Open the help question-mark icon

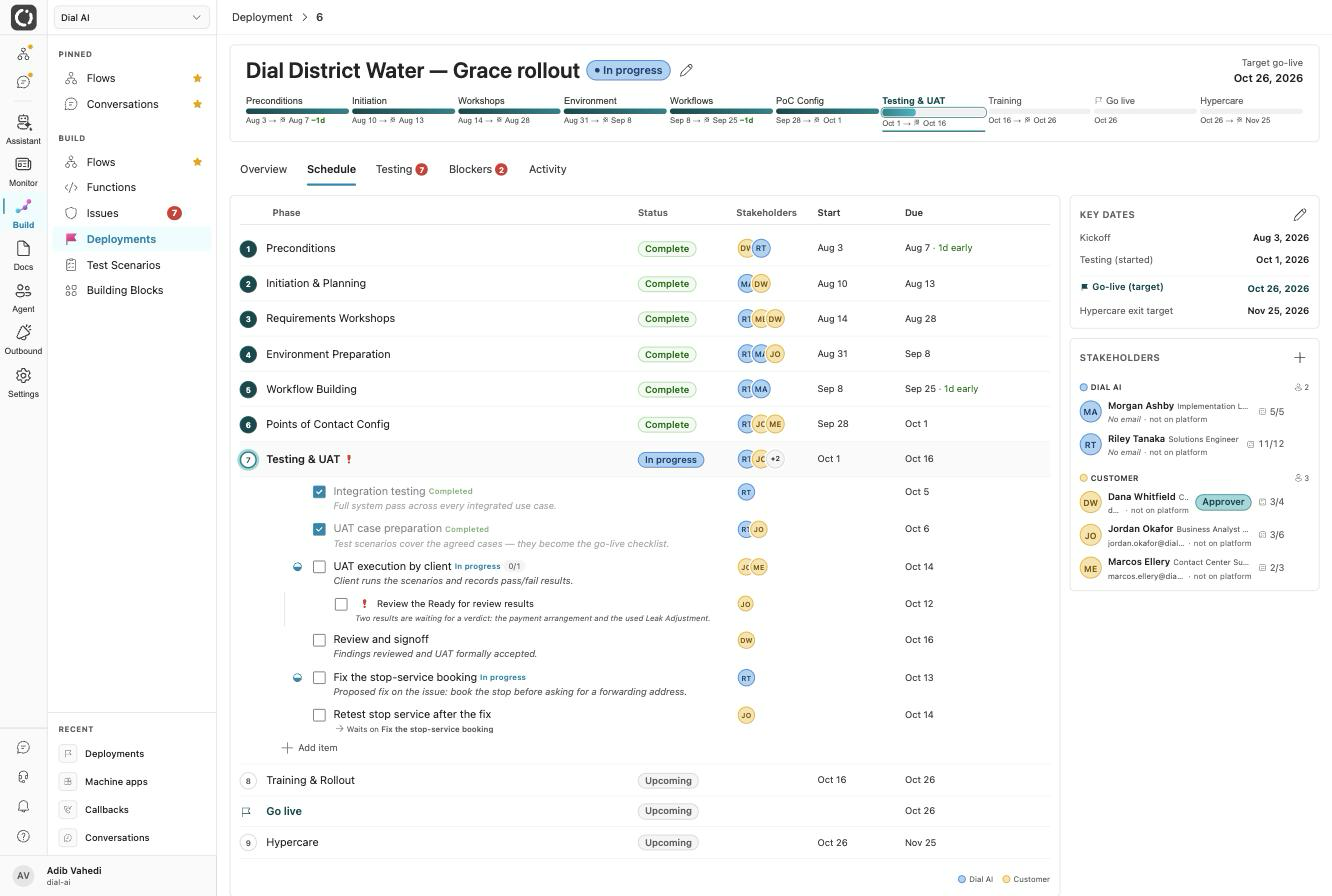pos(23,836)
